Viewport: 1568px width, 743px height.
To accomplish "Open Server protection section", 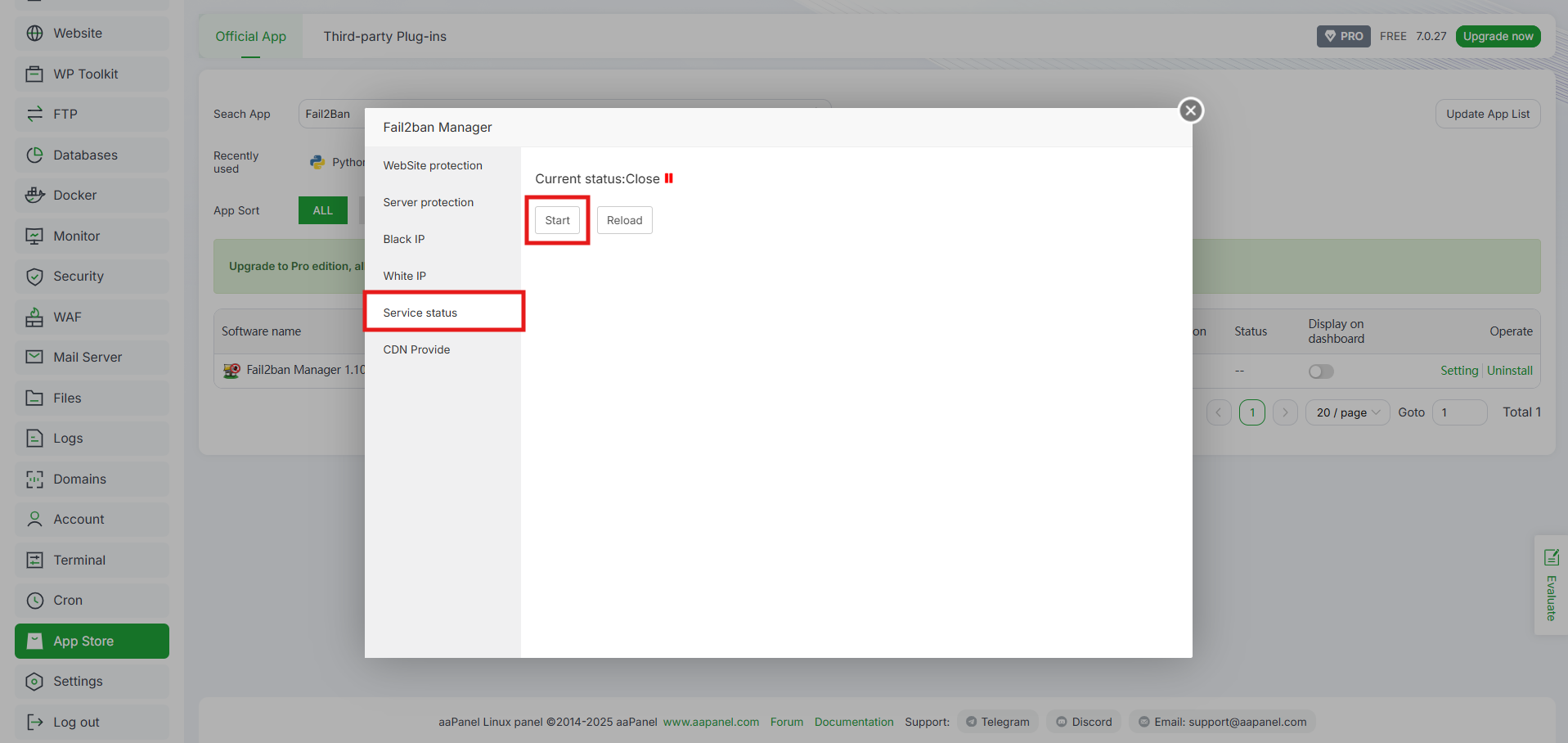I will 443,202.
